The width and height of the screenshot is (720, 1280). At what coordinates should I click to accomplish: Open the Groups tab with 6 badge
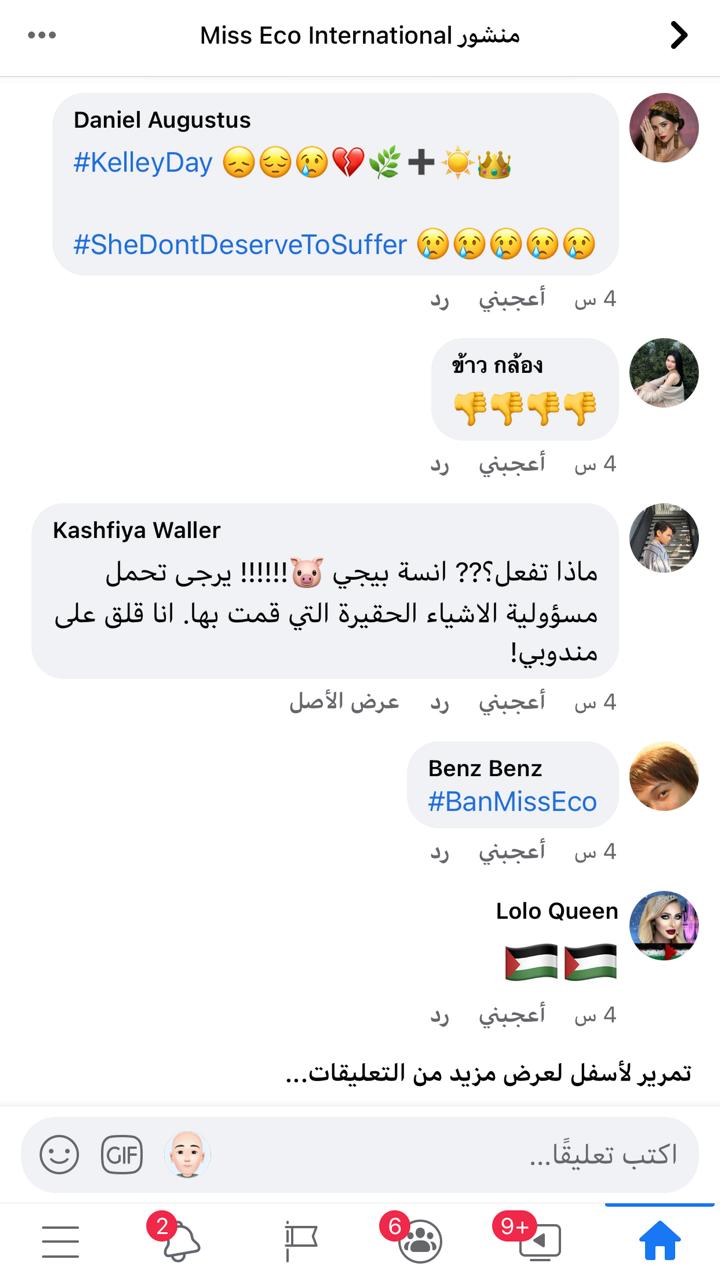[420, 1240]
